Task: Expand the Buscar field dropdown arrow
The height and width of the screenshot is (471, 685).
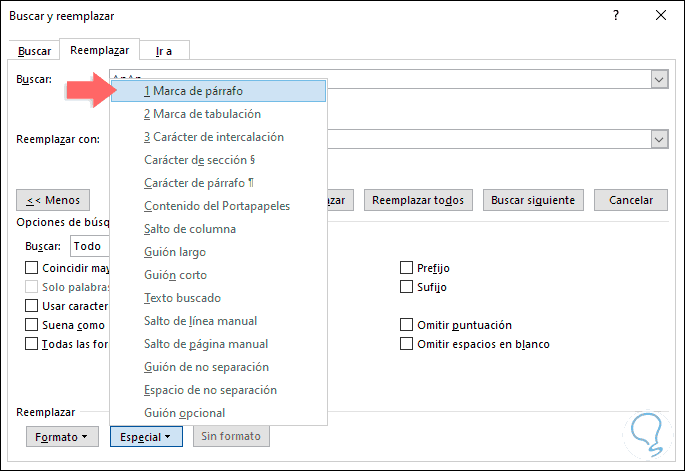Action: coord(659,79)
